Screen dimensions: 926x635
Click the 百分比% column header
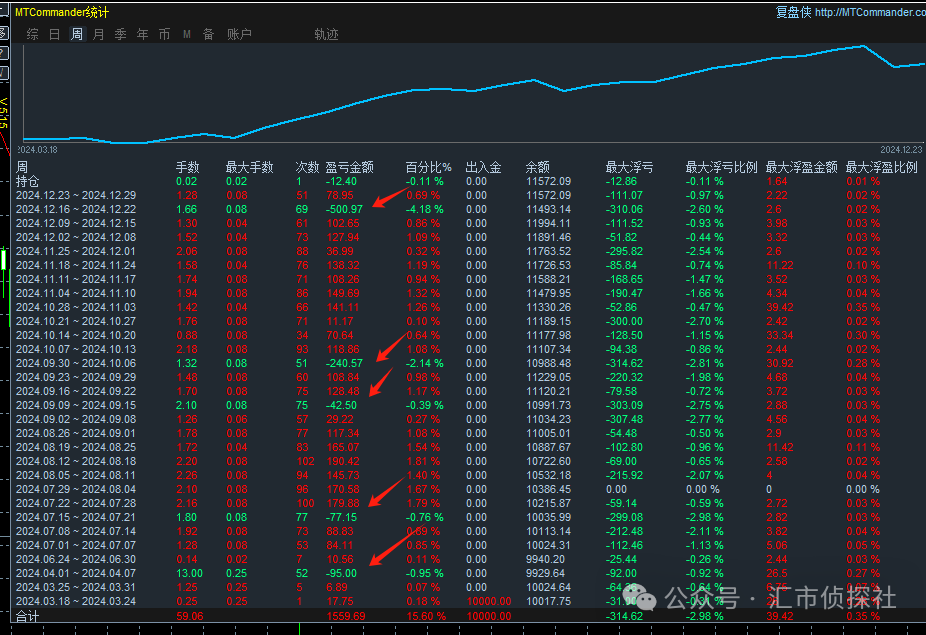pos(429,167)
